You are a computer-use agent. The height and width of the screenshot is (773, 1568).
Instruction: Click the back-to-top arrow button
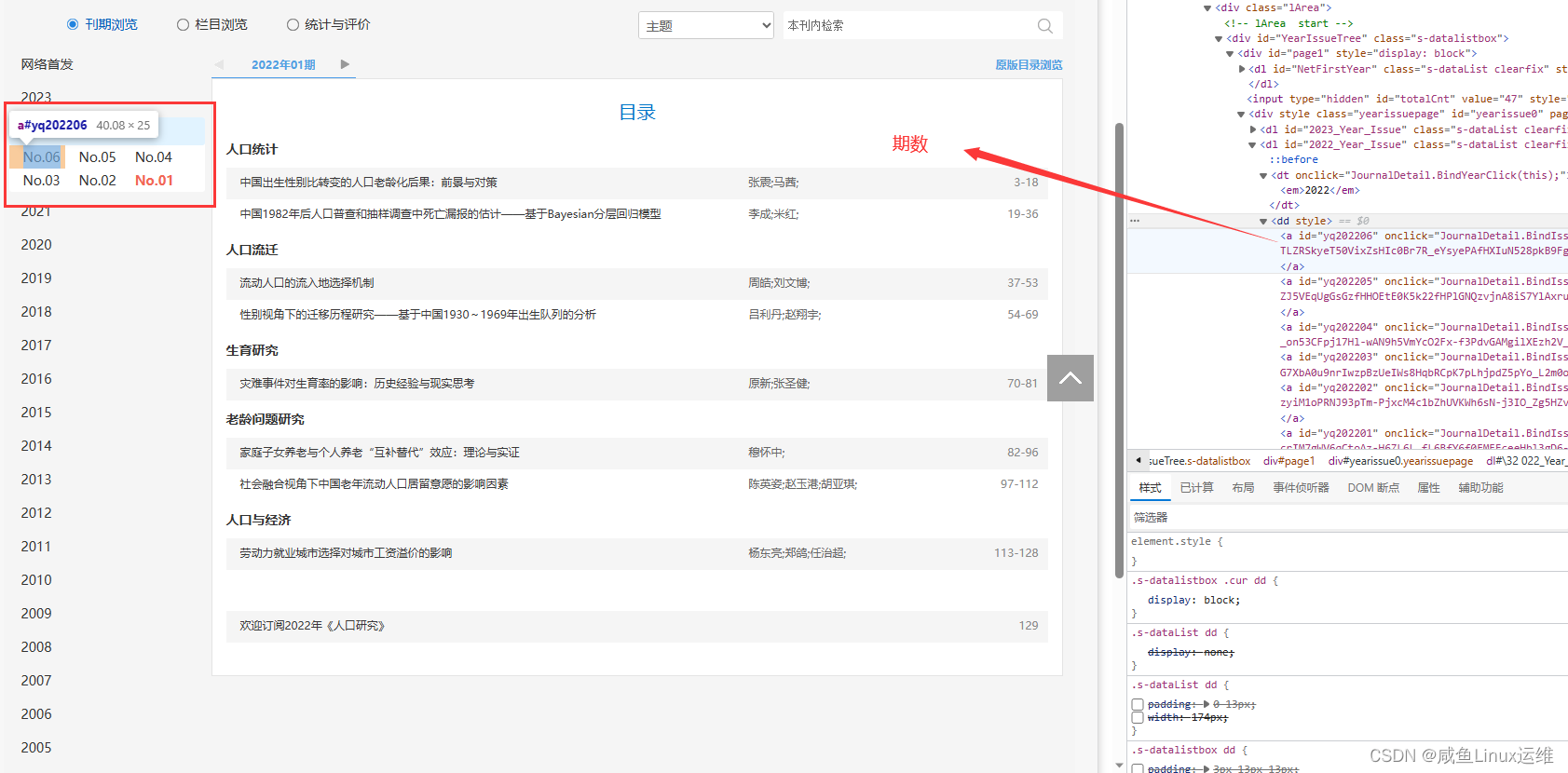1070,378
